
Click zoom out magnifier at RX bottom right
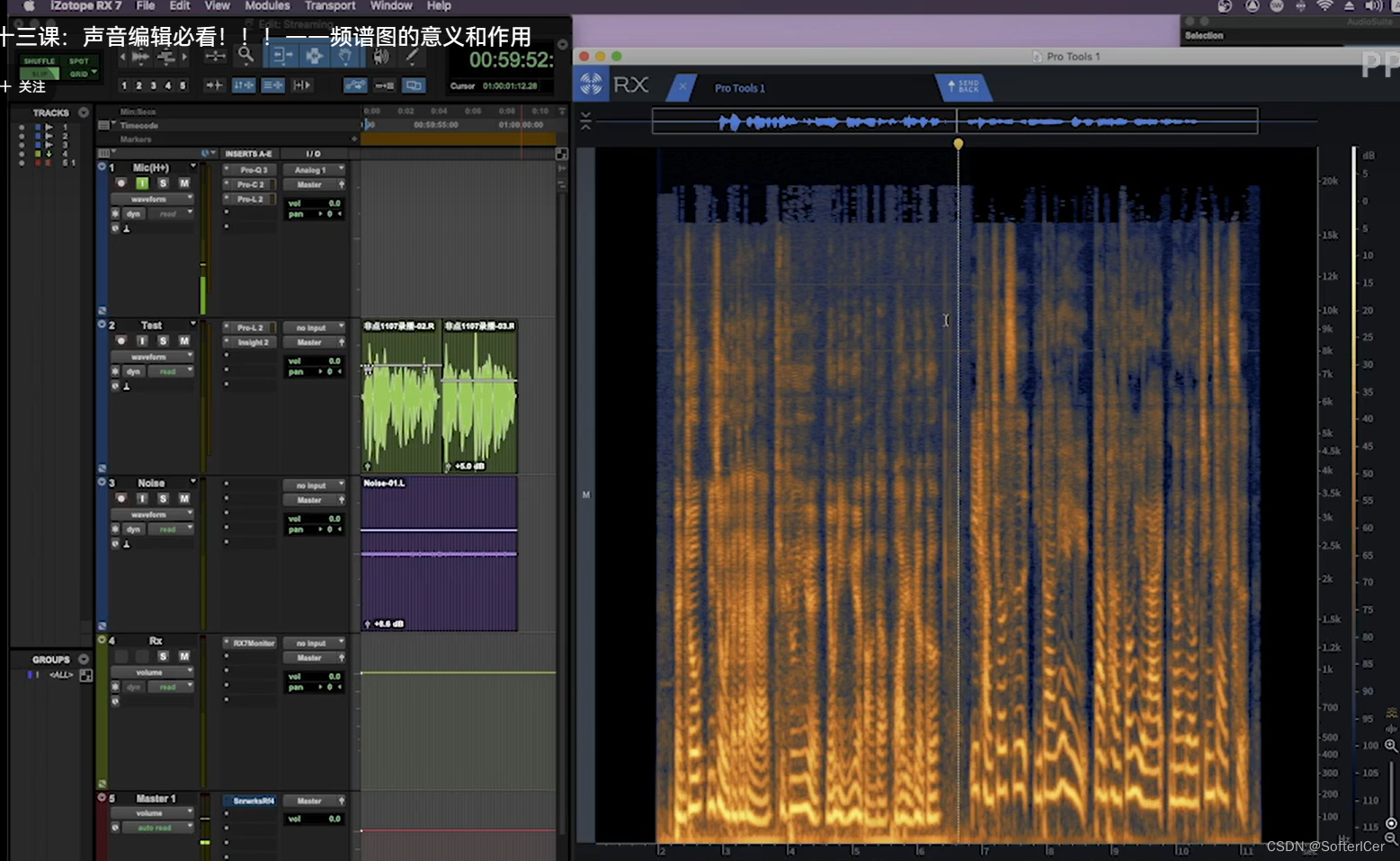[1391, 839]
